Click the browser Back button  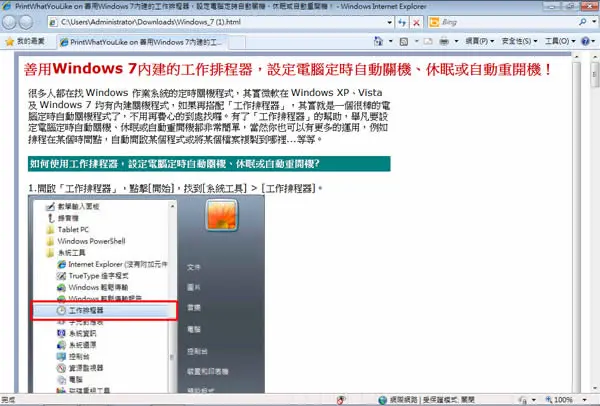[x=9, y=22]
